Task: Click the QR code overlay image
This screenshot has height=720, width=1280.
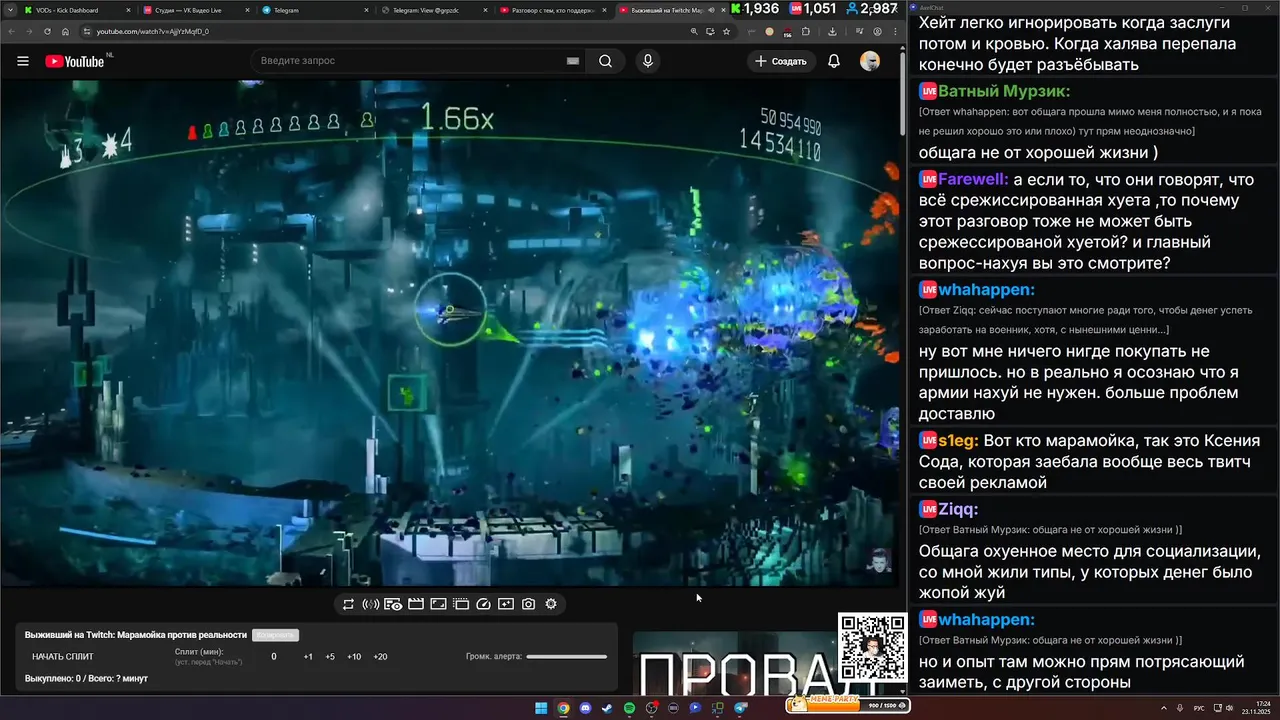Action: (x=872, y=648)
